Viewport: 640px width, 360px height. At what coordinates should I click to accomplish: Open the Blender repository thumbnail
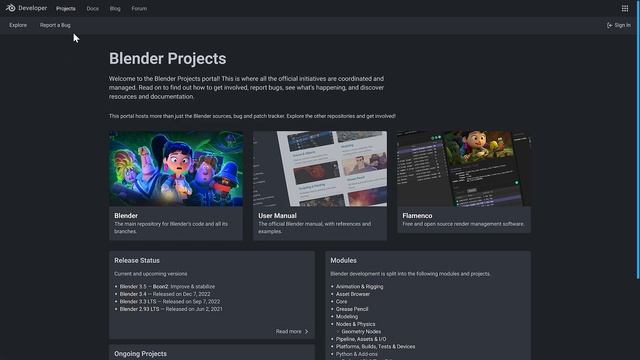point(176,168)
